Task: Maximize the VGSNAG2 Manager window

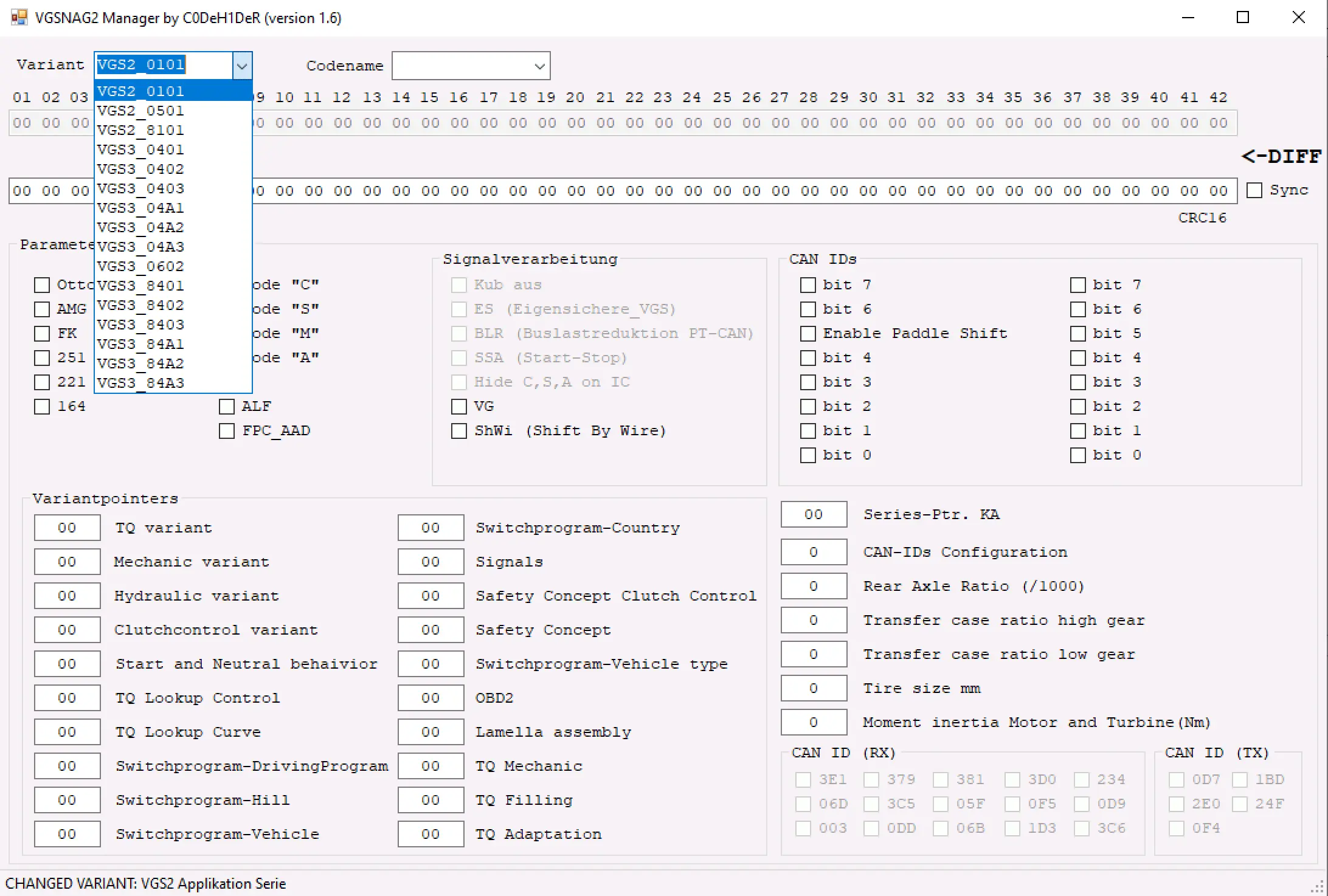Action: click(1243, 18)
